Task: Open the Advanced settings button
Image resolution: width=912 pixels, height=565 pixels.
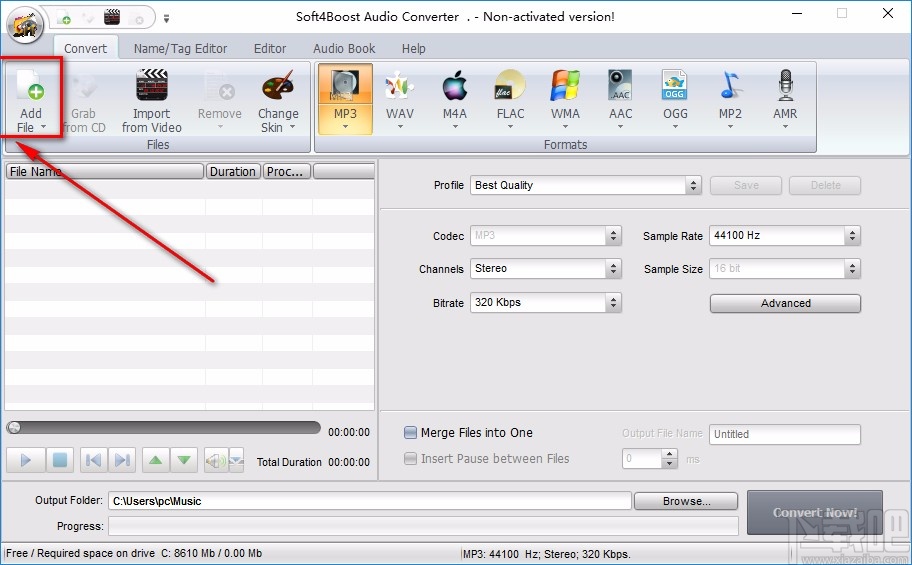Action: pyautogui.click(x=785, y=303)
